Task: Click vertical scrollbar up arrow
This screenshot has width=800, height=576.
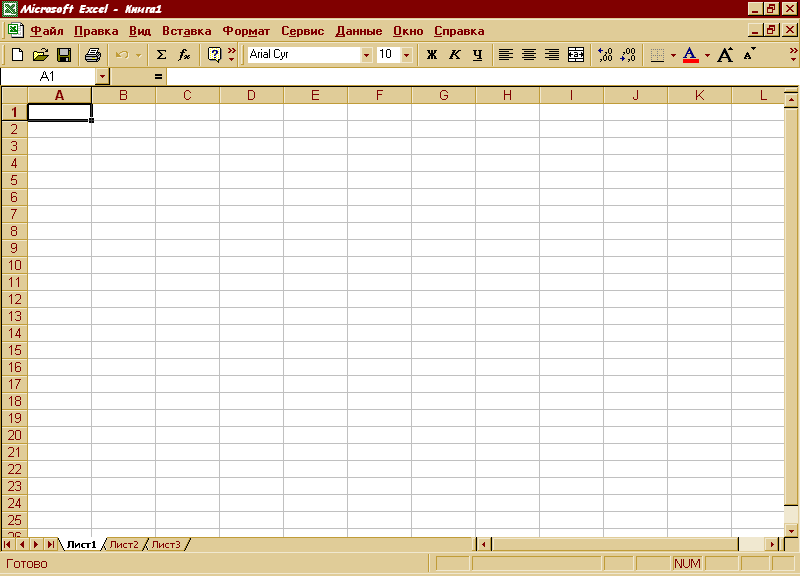Action: coord(791,99)
